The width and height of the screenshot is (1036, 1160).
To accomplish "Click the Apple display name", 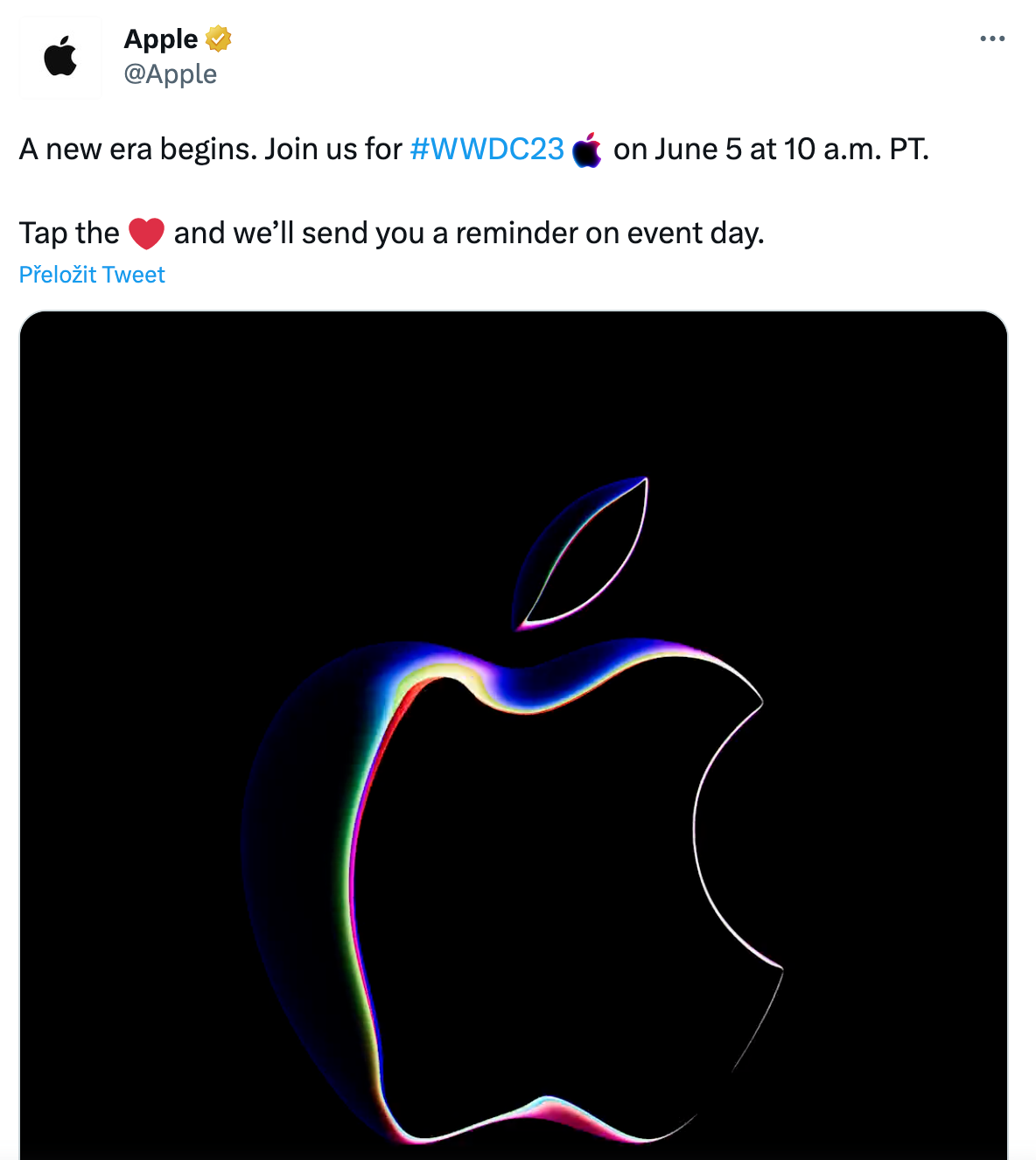I will [161, 38].
